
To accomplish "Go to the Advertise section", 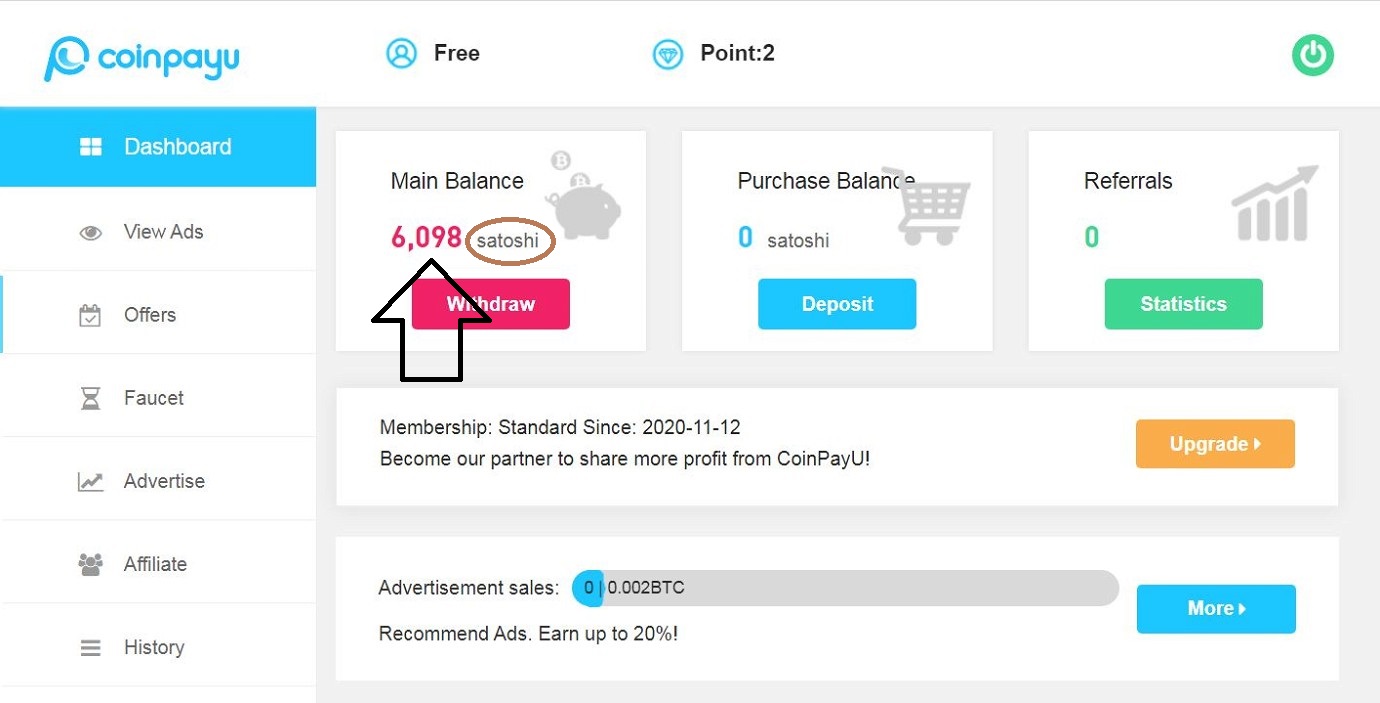I will point(158,481).
